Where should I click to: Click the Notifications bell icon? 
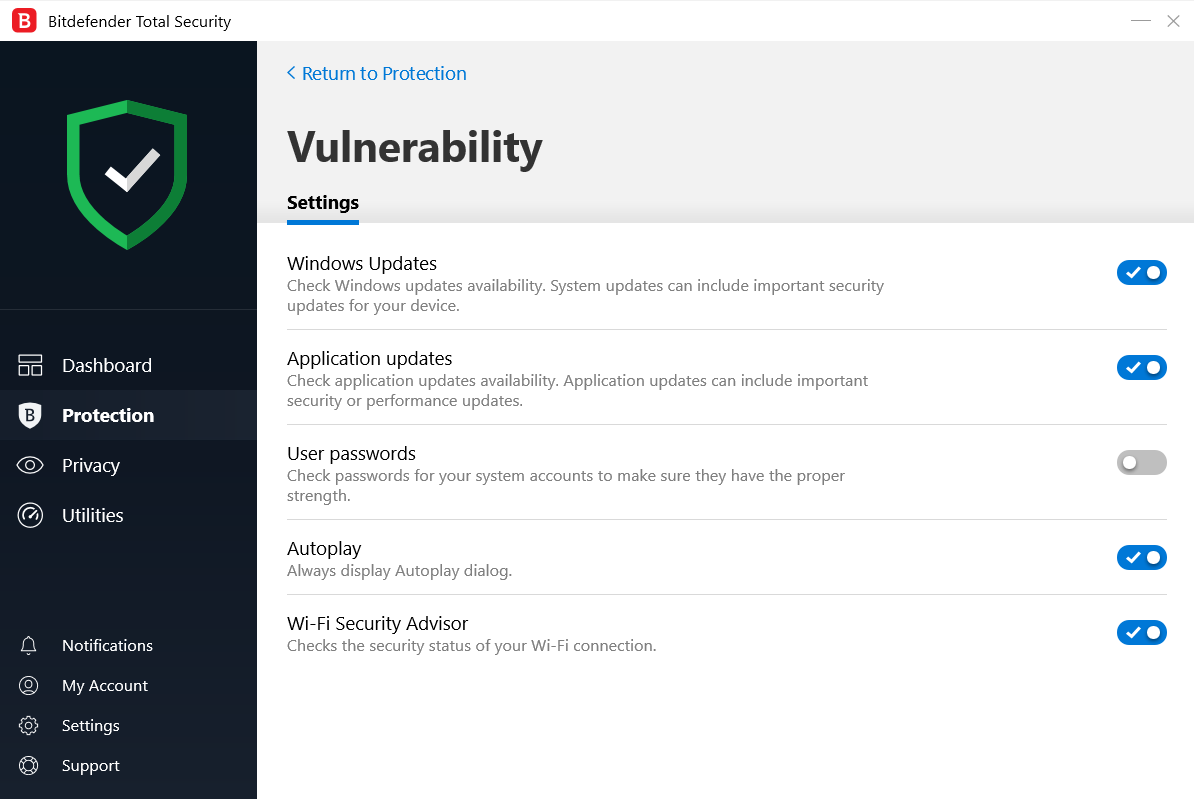(29, 645)
